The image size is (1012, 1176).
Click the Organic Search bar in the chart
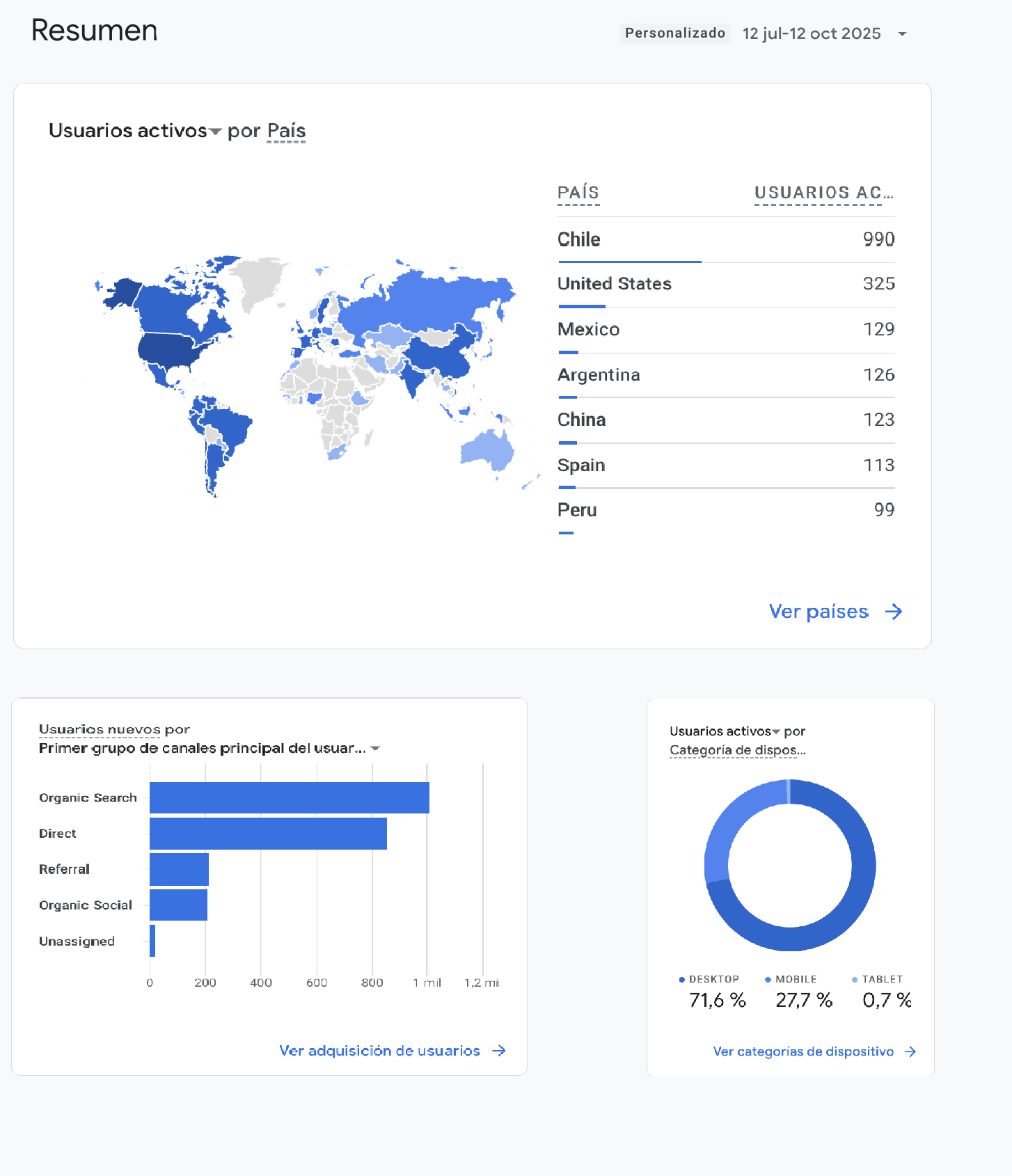[289, 797]
